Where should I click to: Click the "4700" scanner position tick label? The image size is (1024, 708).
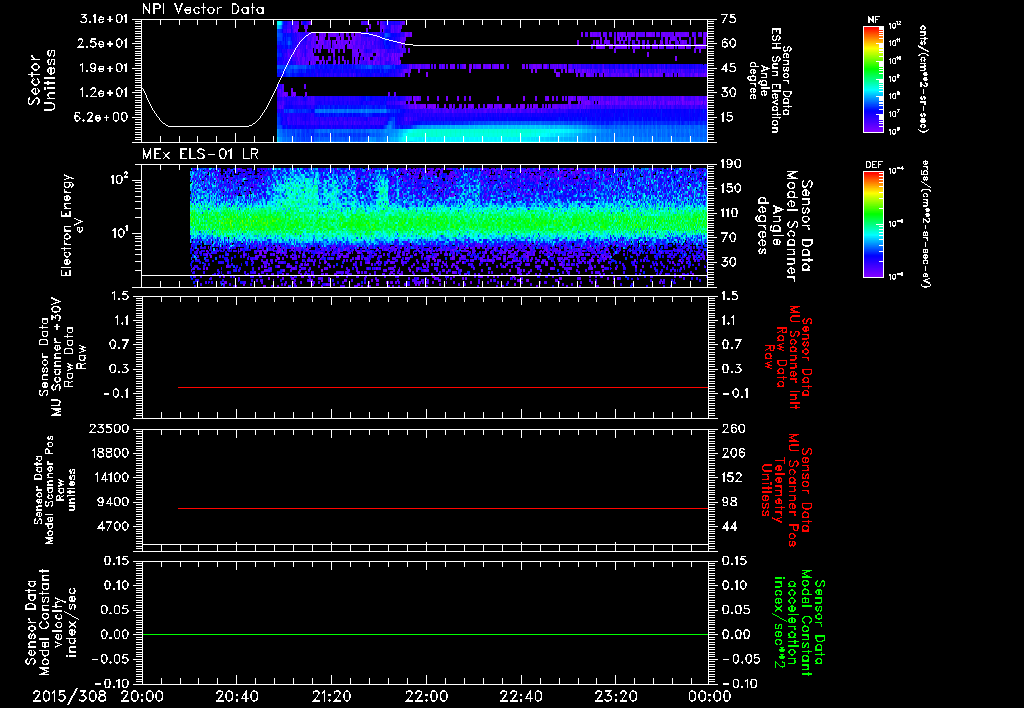(x=115, y=526)
